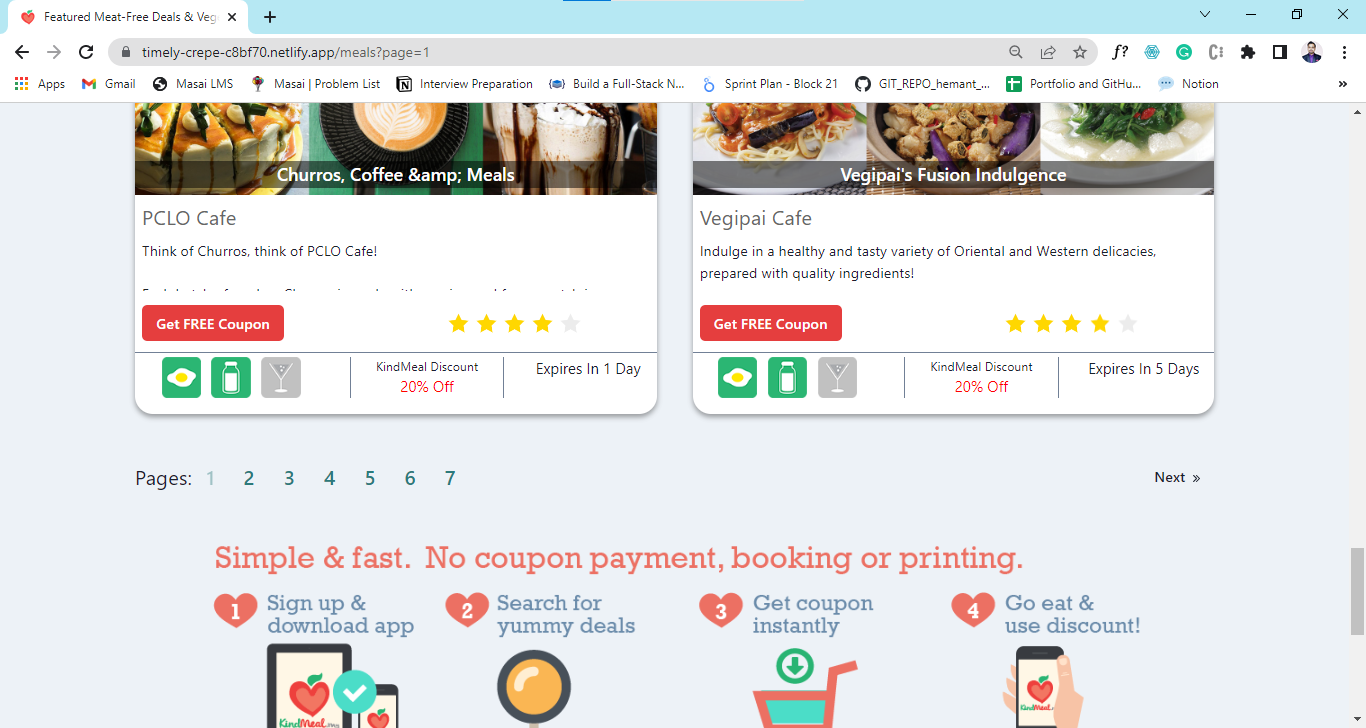
Task: Open the Apps grid in bookmarks bar
Action: pos(40,84)
